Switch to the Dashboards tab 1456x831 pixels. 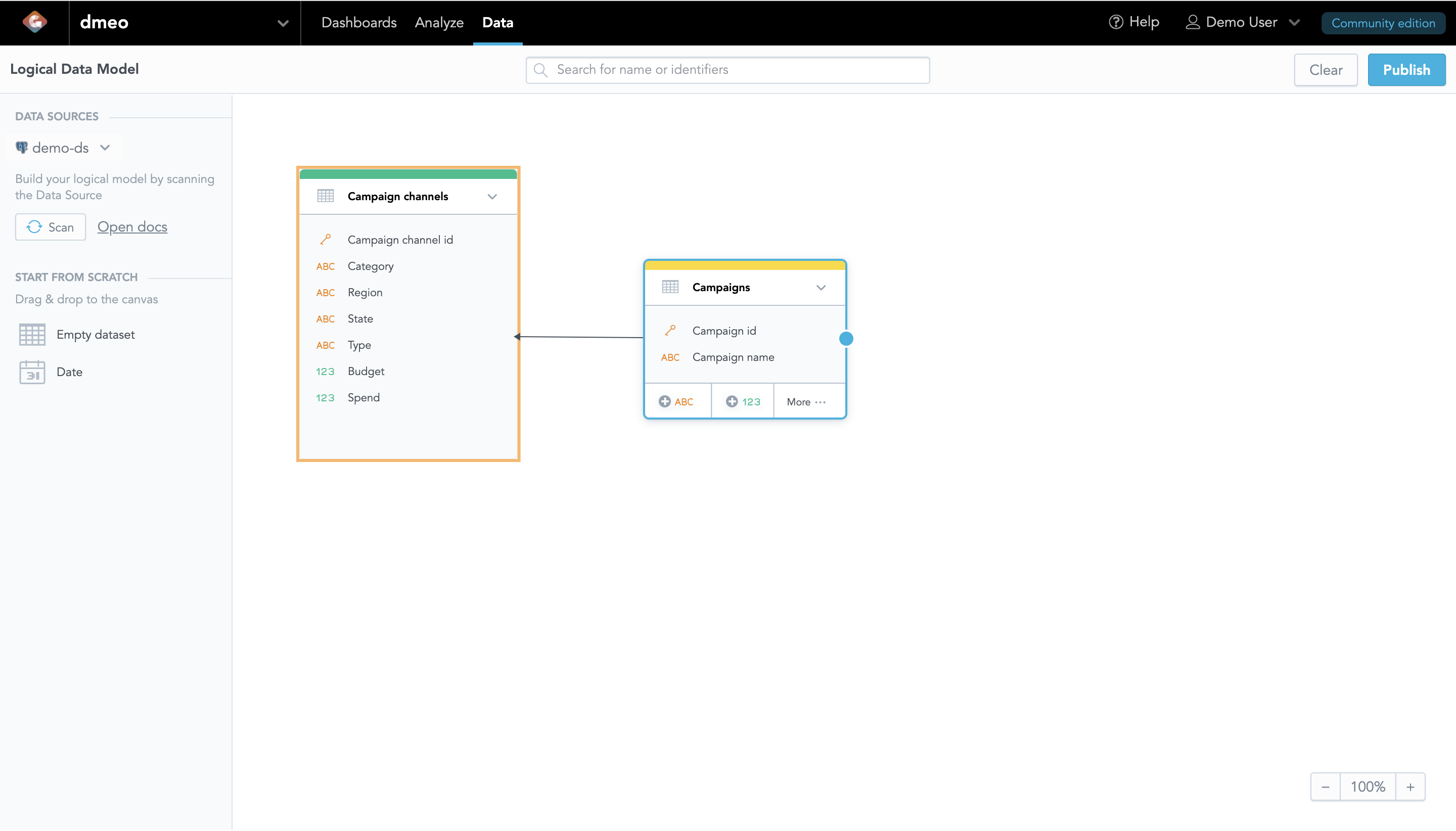pos(358,23)
